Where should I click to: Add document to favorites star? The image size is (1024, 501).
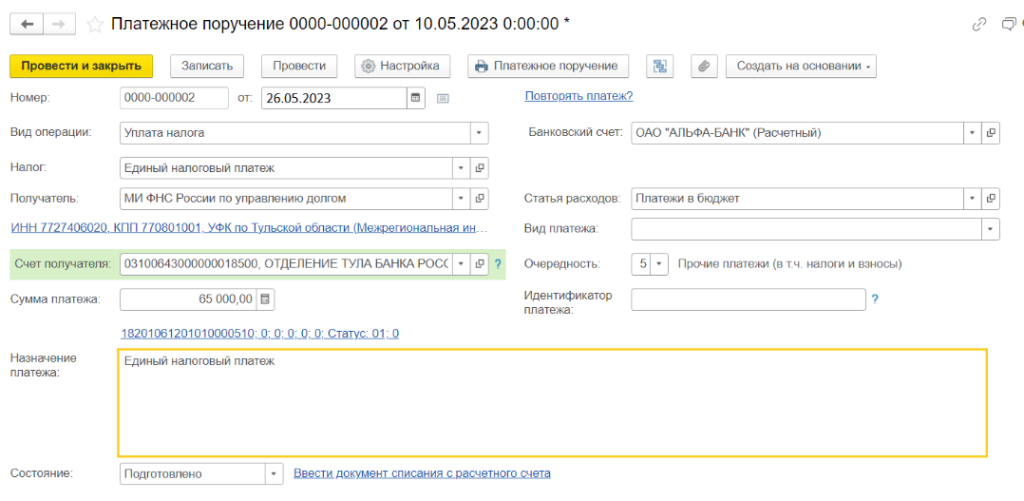coord(95,25)
